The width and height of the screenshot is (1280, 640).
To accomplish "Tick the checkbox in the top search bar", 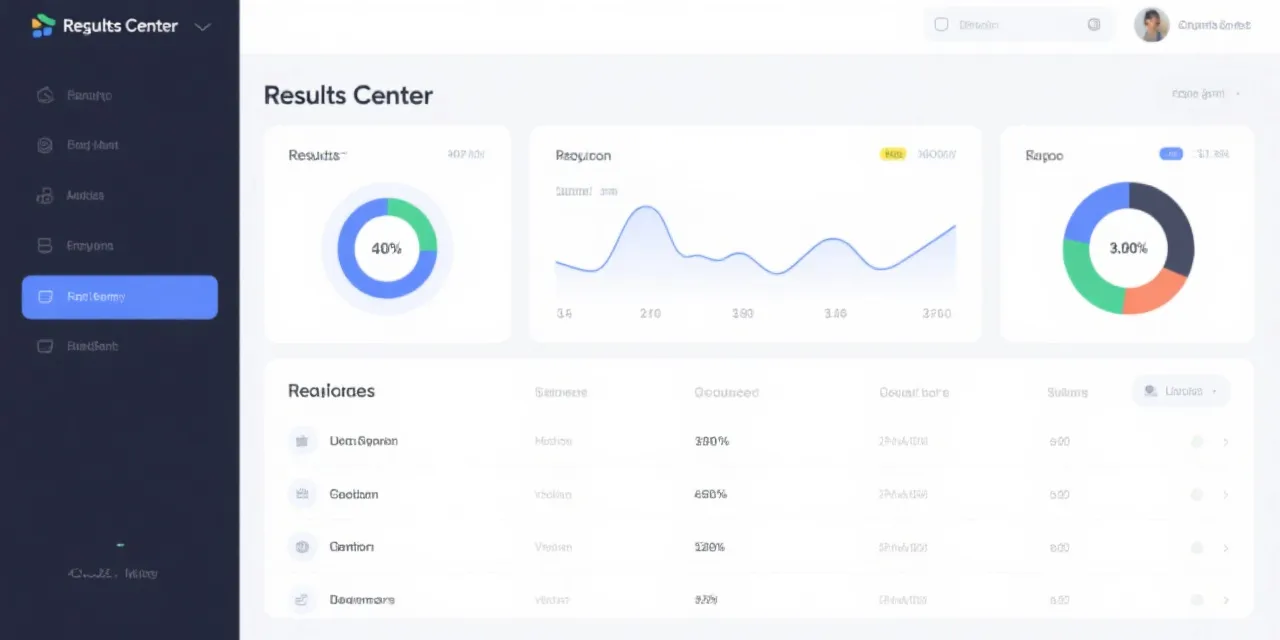I will [x=941, y=25].
